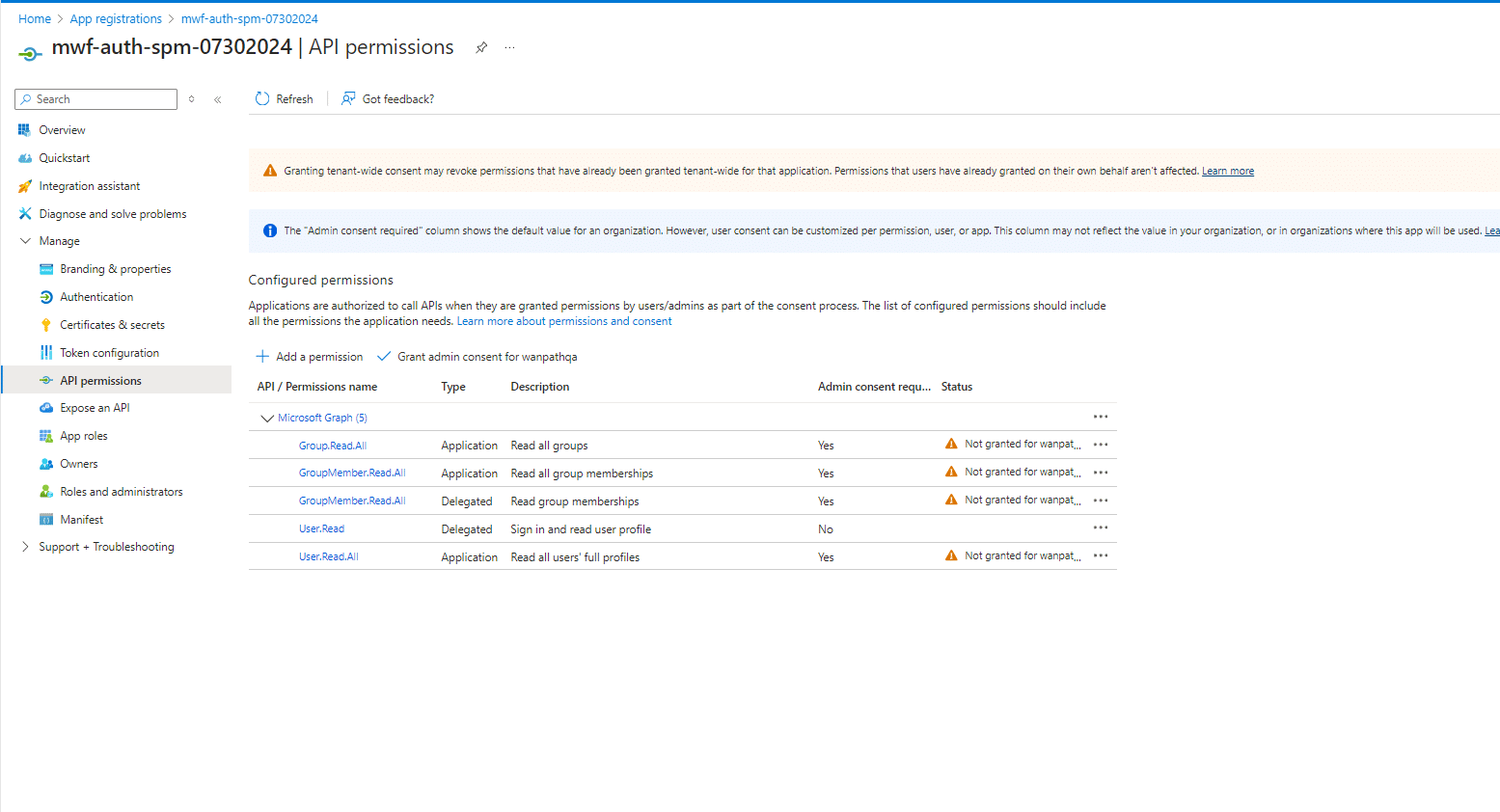Collapse the Microsoft Graph (5) group
Viewport: 1500px width, 812px height.
tap(267, 419)
